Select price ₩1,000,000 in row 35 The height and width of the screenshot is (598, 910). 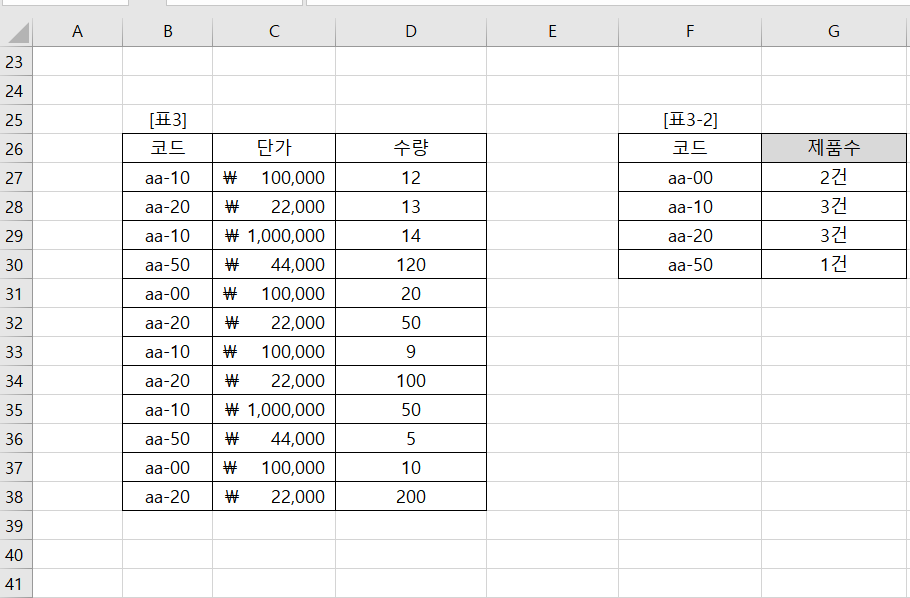274,410
